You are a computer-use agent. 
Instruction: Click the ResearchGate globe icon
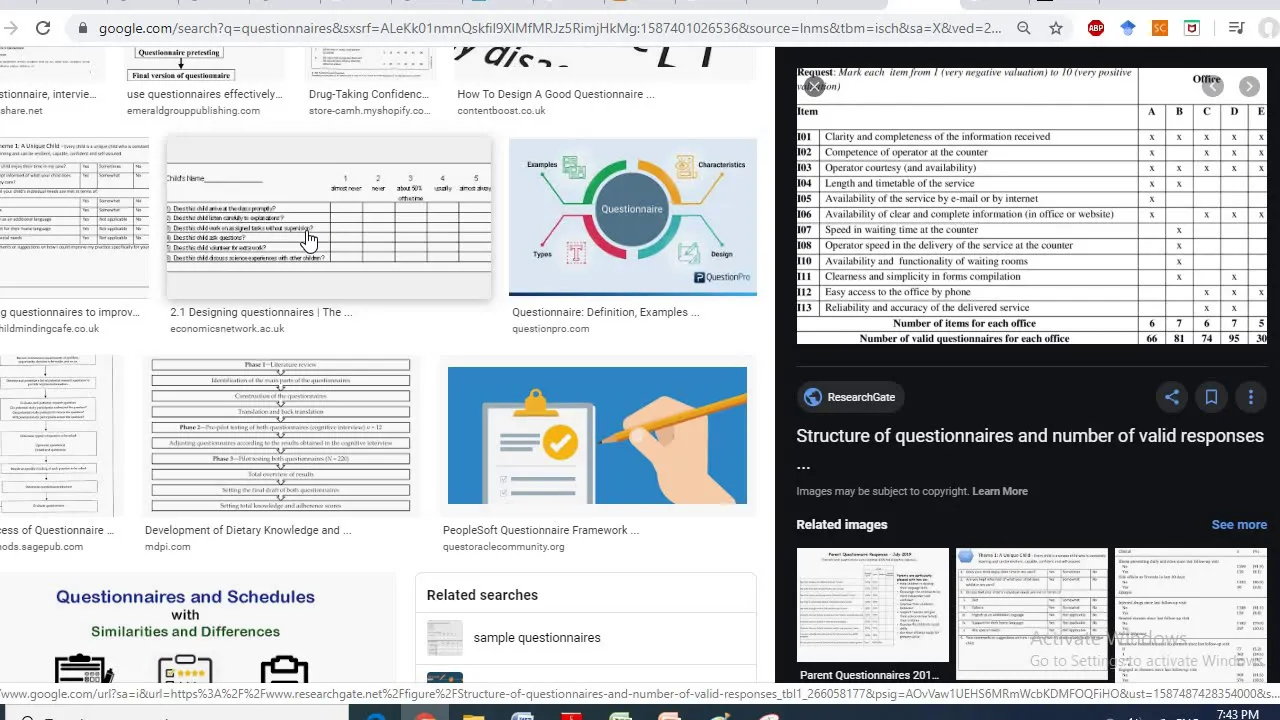click(813, 397)
